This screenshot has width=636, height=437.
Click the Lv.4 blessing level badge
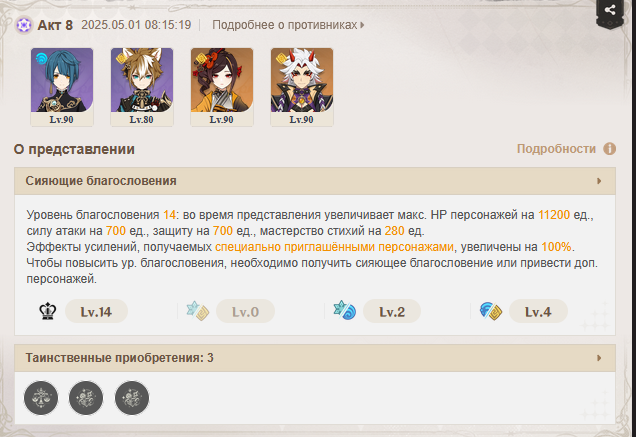(x=538, y=311)
